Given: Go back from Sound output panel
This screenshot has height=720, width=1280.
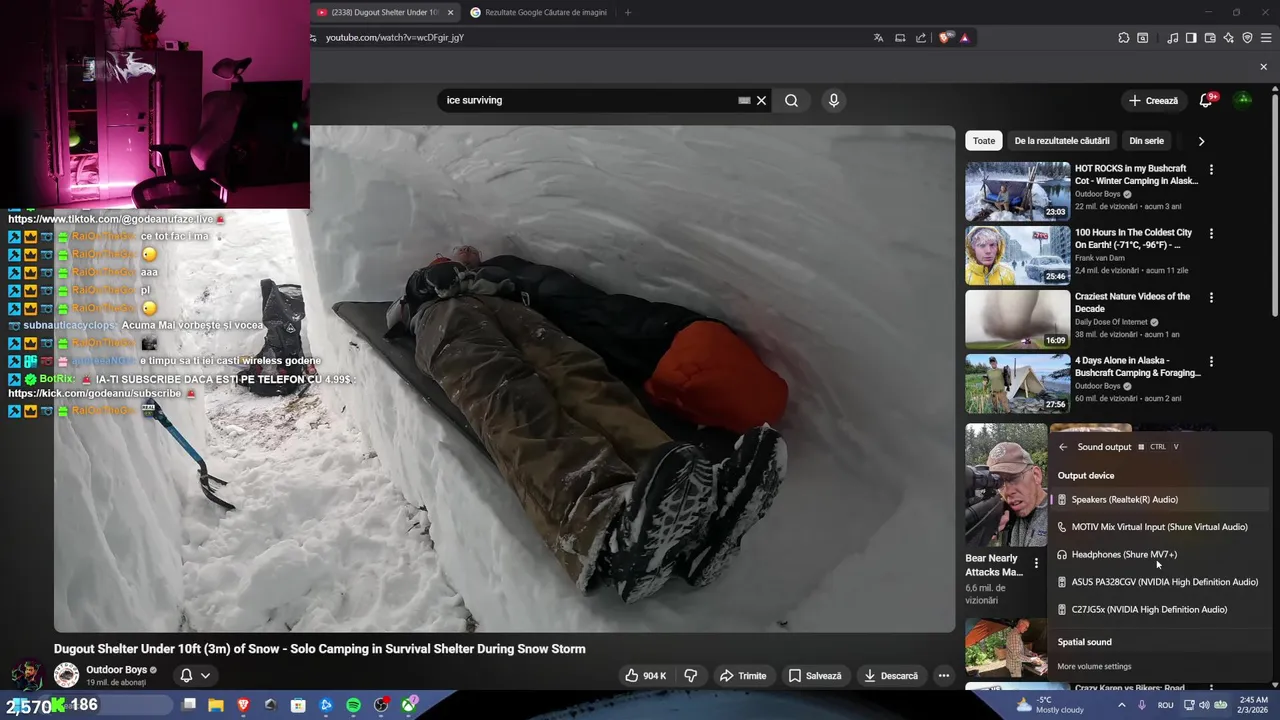Looking at the screenshot, I should [x=1063, y=447].
